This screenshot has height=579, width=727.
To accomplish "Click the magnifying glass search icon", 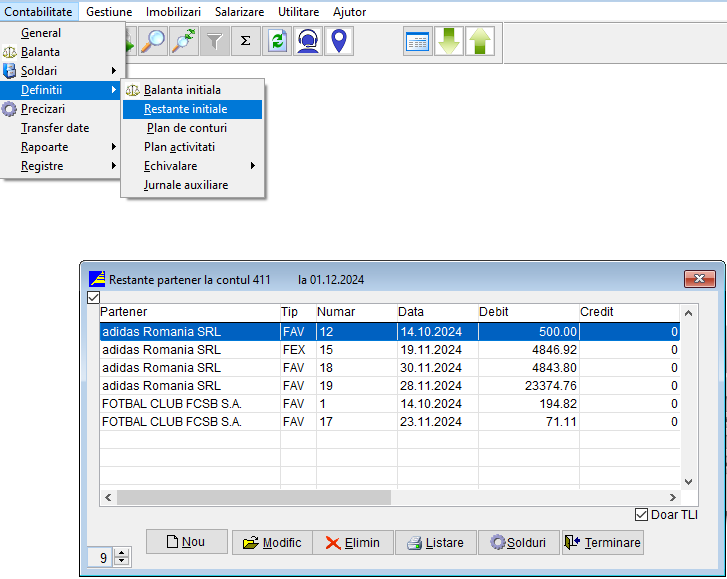I will pyautogui.click(x=153, y=41).
